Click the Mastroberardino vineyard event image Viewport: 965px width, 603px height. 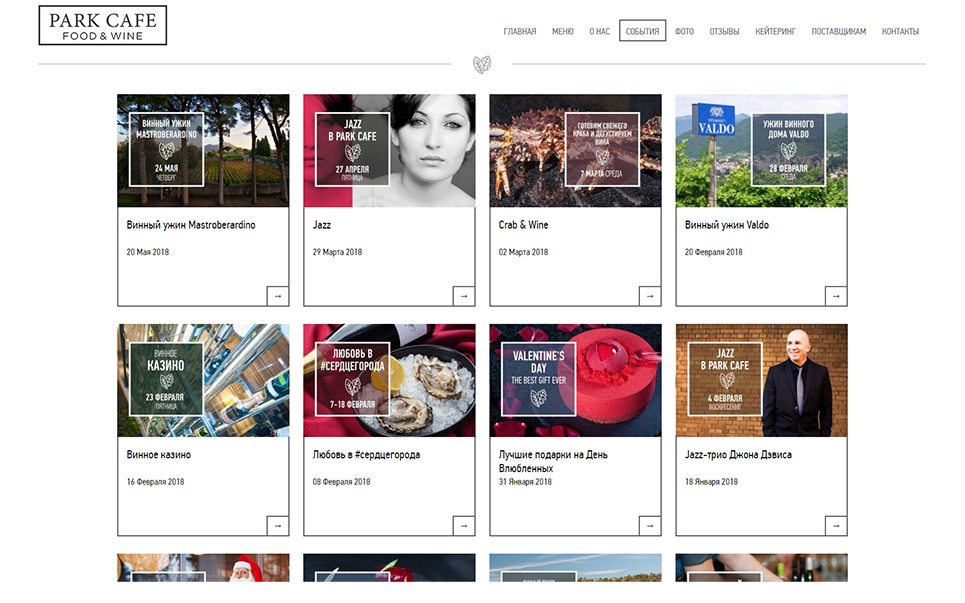[x=203, y=151]
